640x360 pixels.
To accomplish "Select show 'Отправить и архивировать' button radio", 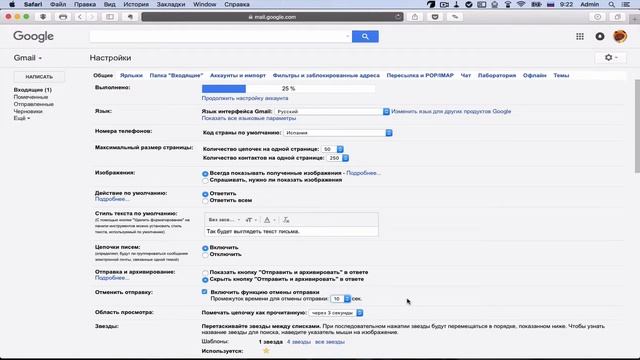I will (205, 273).
